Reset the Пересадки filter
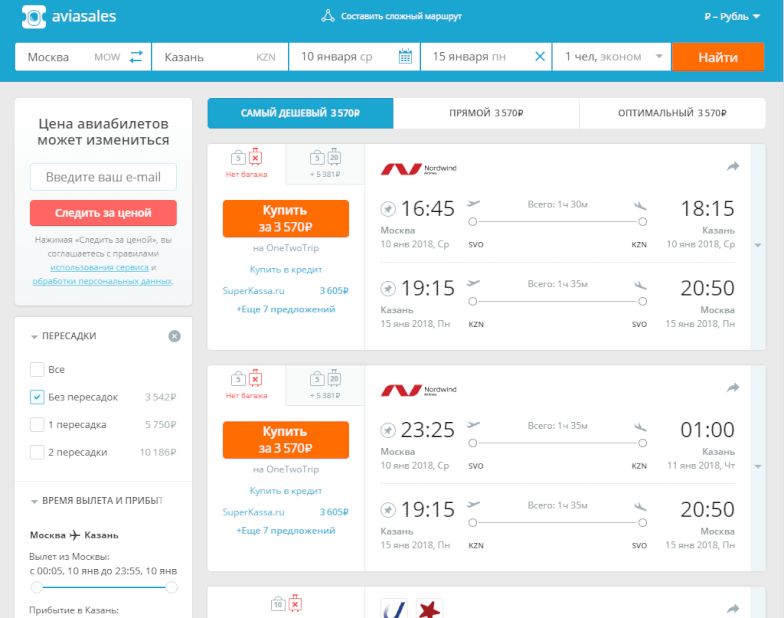 174,336
